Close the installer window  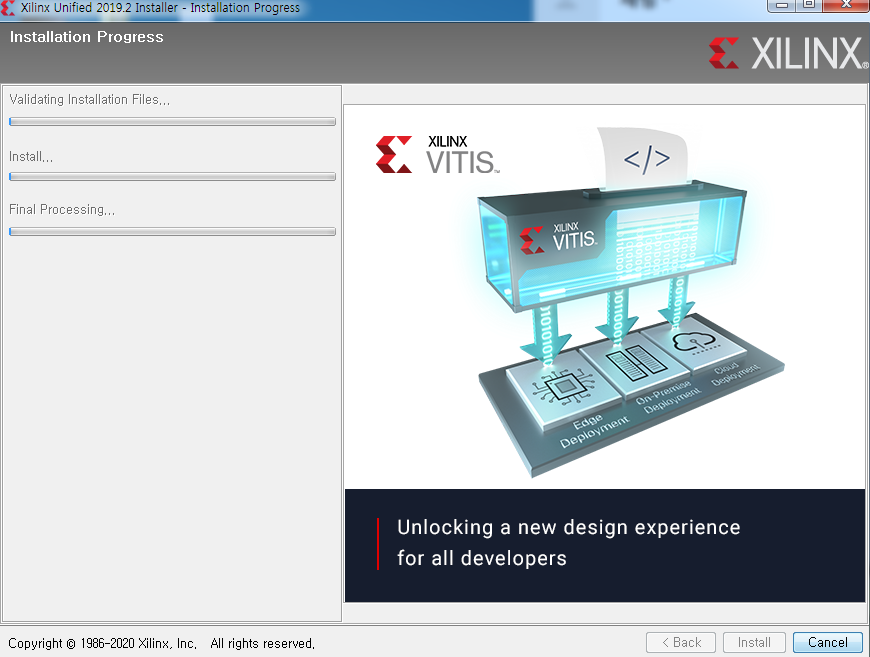(x=846, y=6)
